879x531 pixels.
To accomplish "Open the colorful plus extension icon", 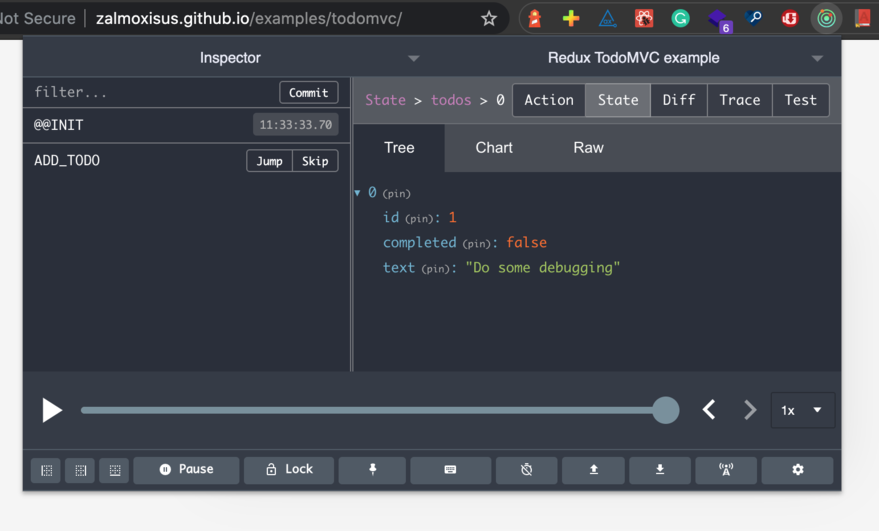I will (571, 19).
